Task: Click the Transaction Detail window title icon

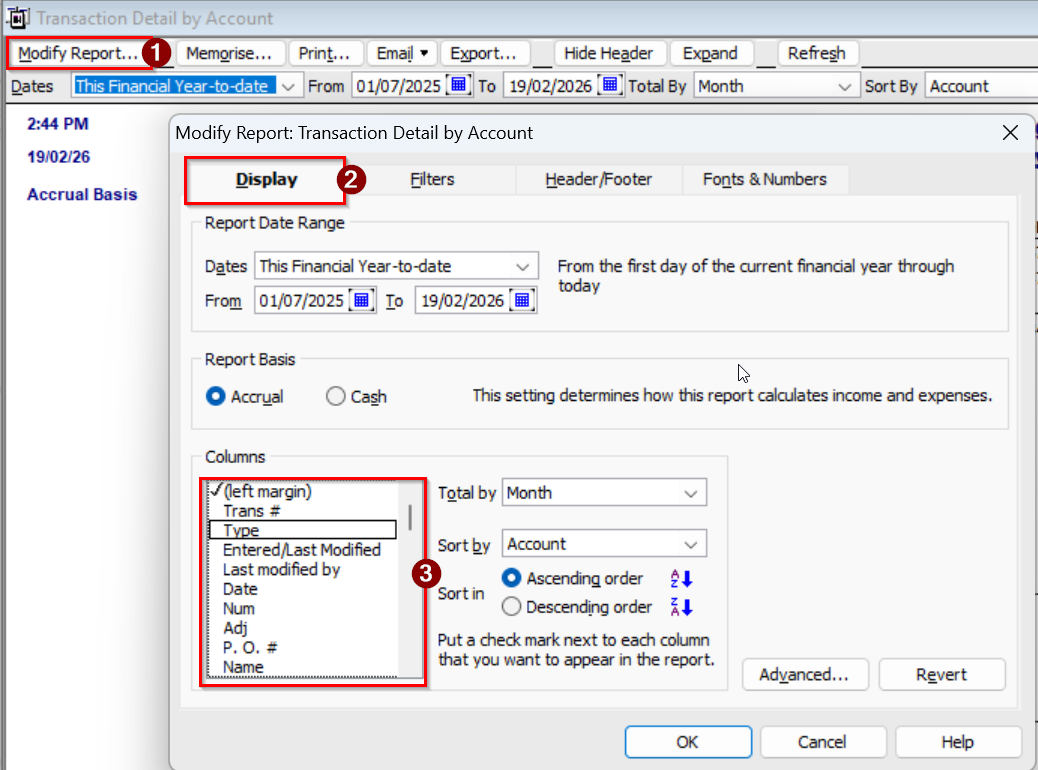Action: (x=18, y=18)
